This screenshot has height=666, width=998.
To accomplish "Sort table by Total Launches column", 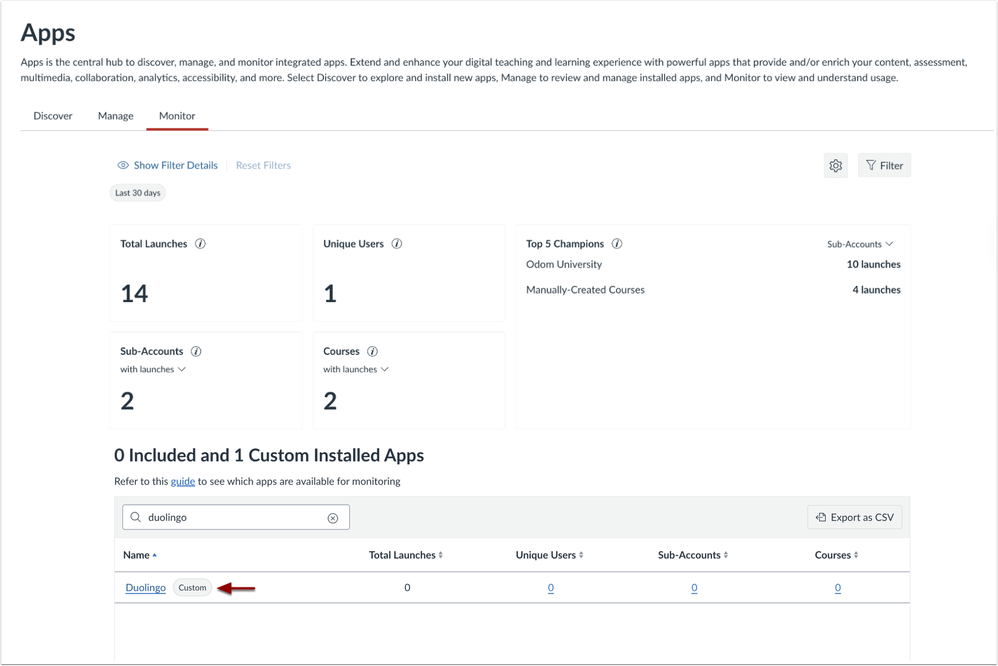I will (x=405, y=555).
